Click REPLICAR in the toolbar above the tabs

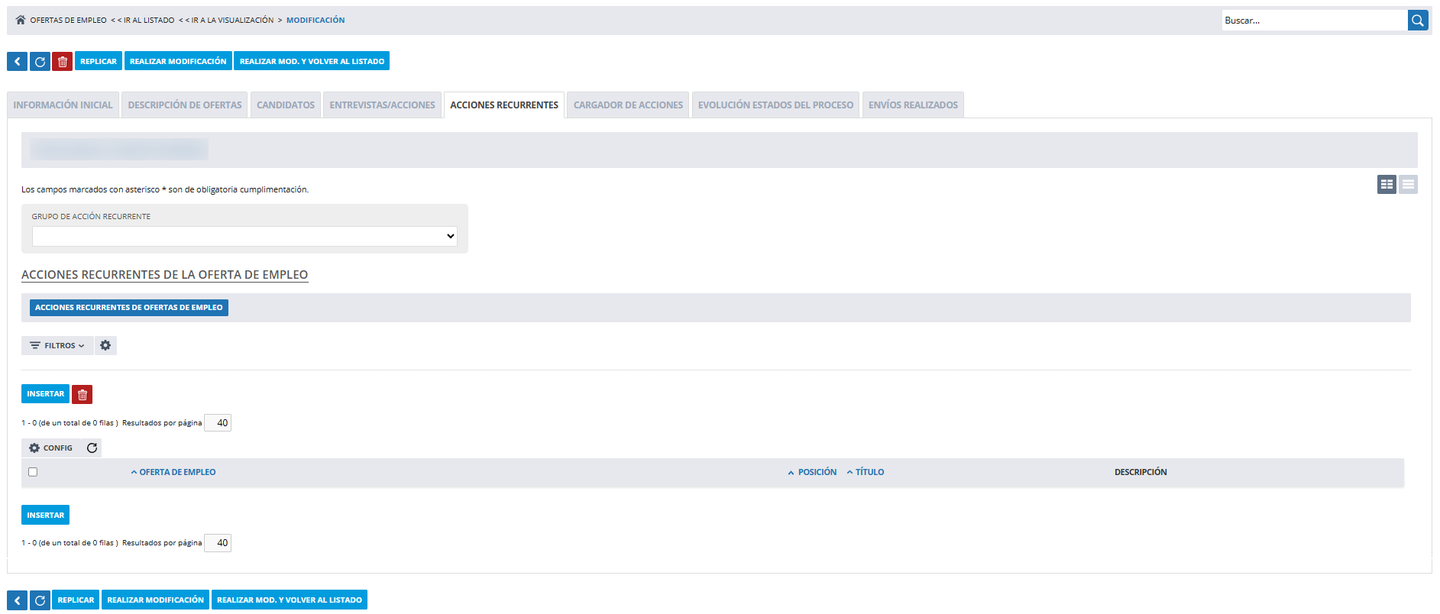coord(98,61)
